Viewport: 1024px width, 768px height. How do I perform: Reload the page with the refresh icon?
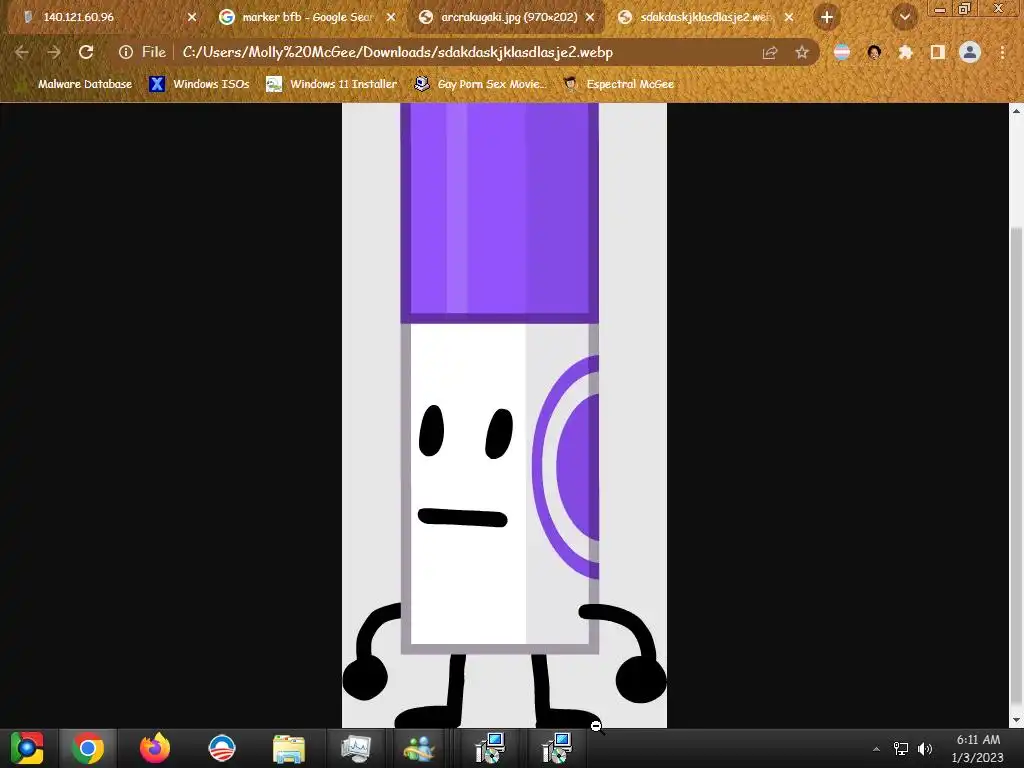click(x=86, y=52)
